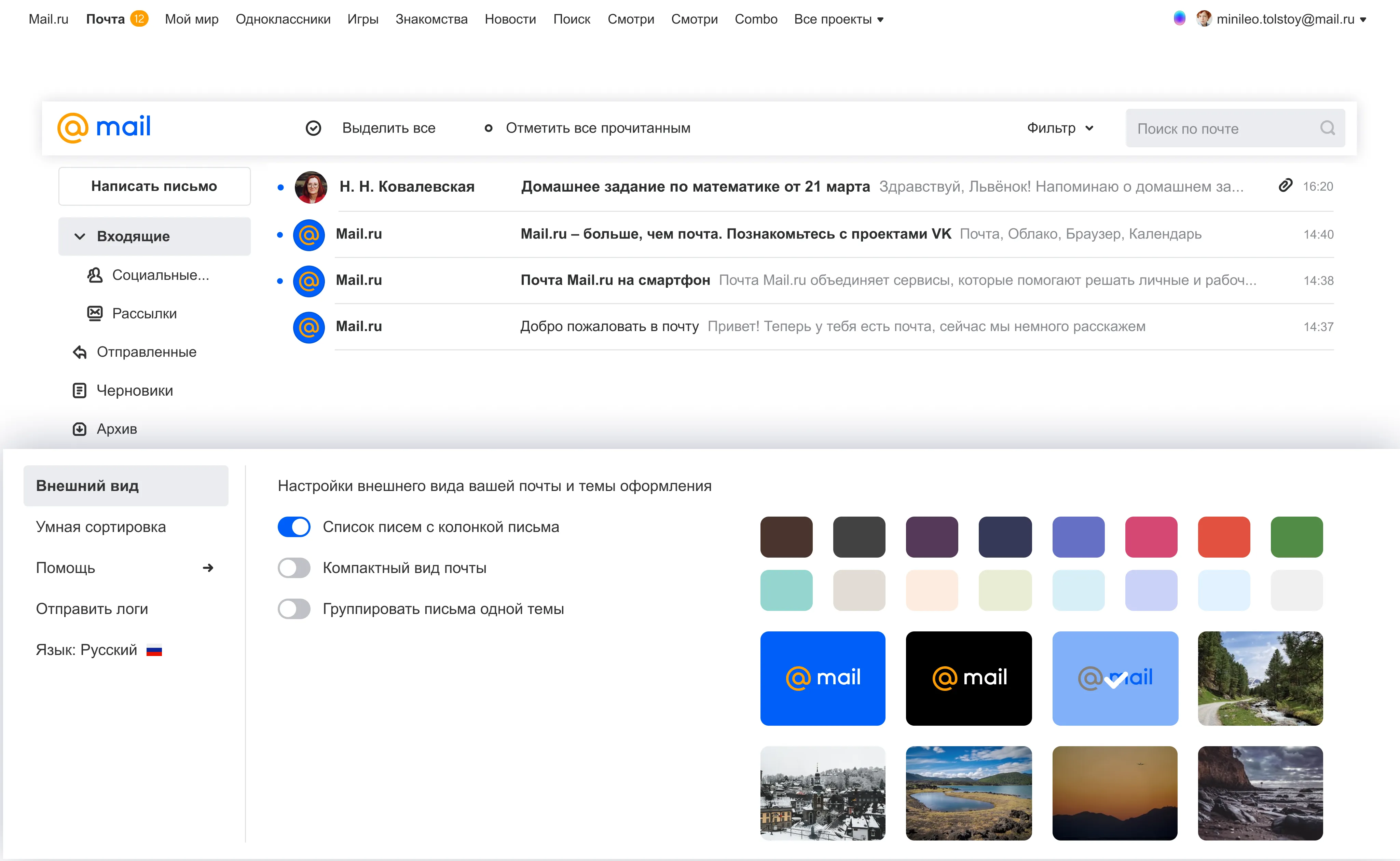Screen dimensions: 1400x861
Task: Click the arrow next to Помощь
Action: coord(208,568)
